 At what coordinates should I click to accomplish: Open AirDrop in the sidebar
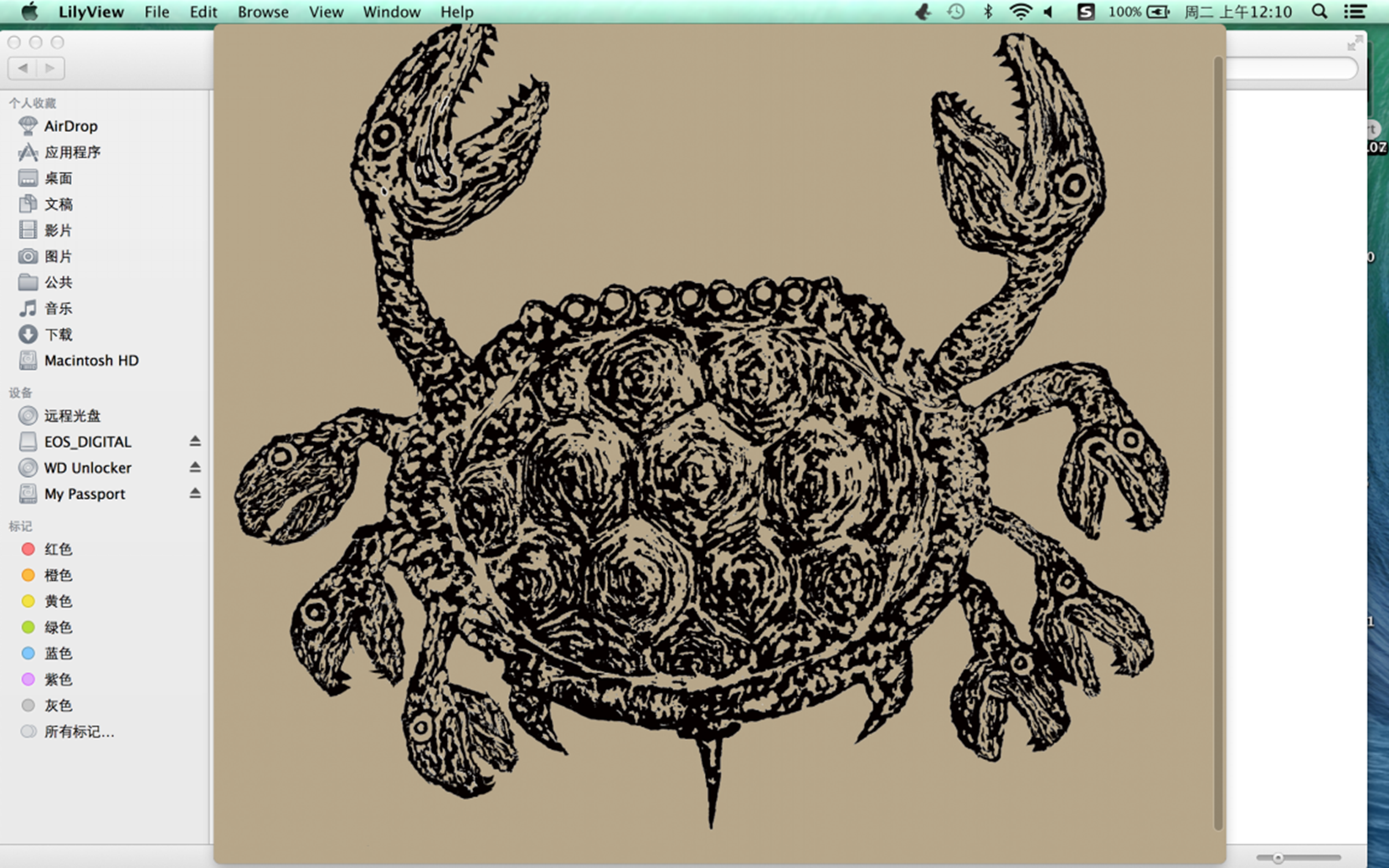[70, 126]
